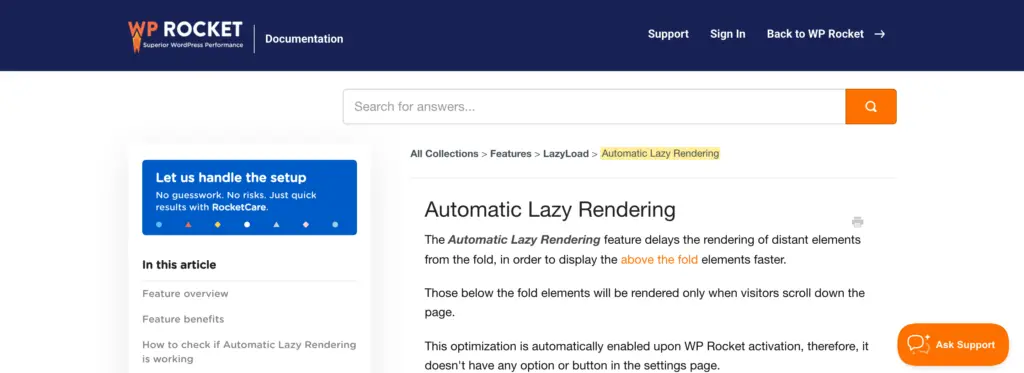
Task: Go Back to WP Rocket site
Action: pos(815,34)
